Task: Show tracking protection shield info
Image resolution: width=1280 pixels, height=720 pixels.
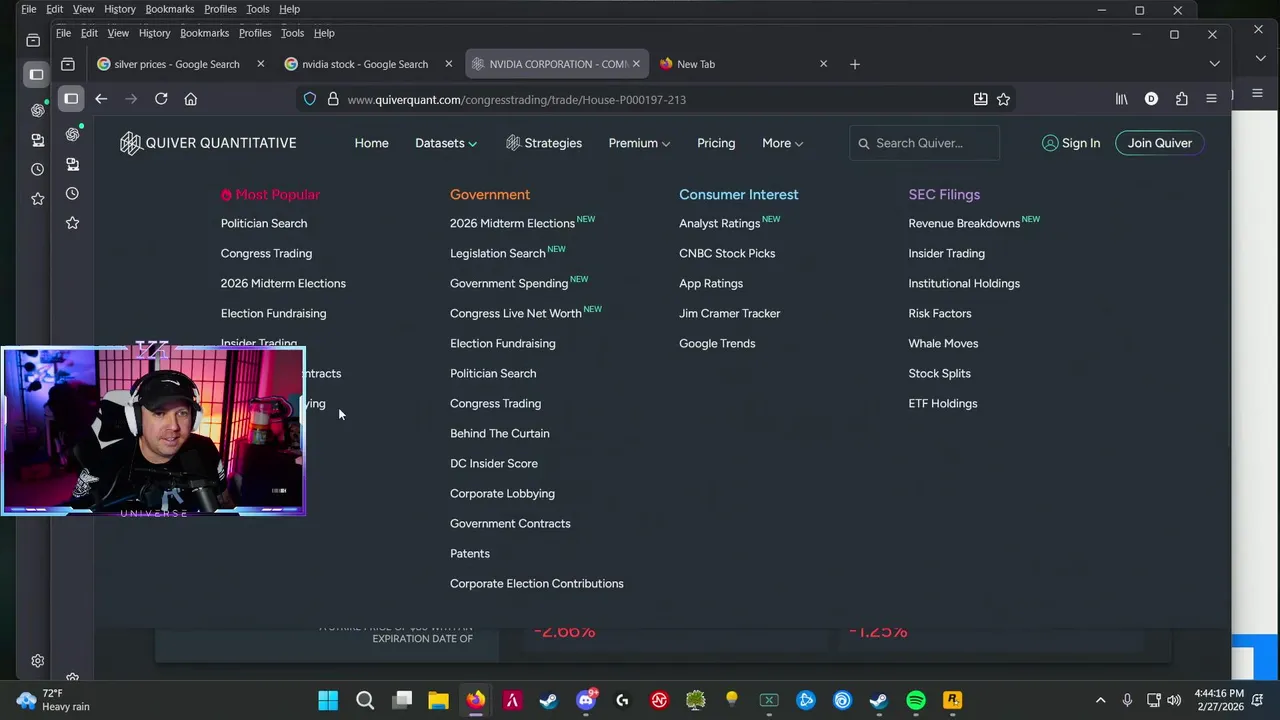Action: tap(310, 99)
